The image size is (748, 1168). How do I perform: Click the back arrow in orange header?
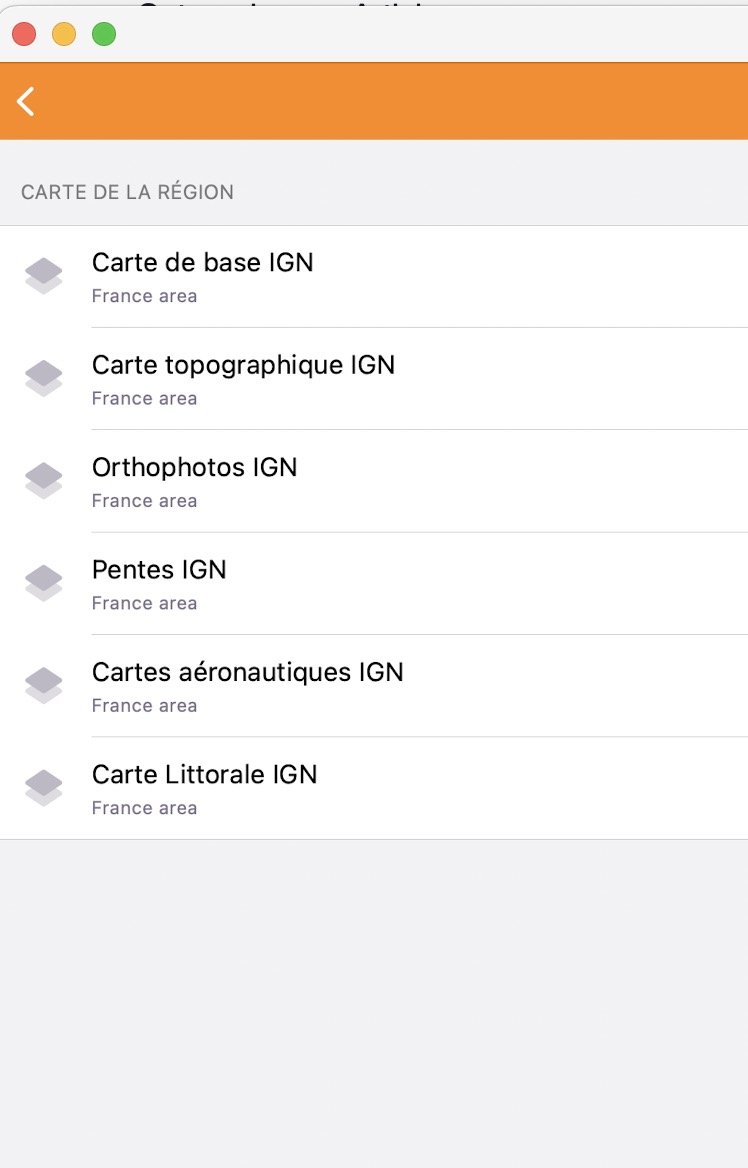point(26,101)
